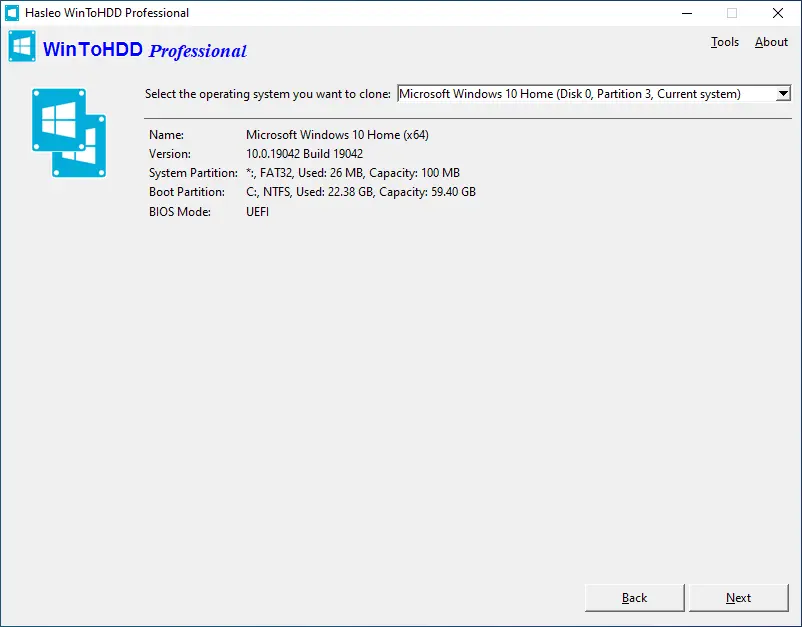Minimize the WinToHDD window

[x=686, y=13]
